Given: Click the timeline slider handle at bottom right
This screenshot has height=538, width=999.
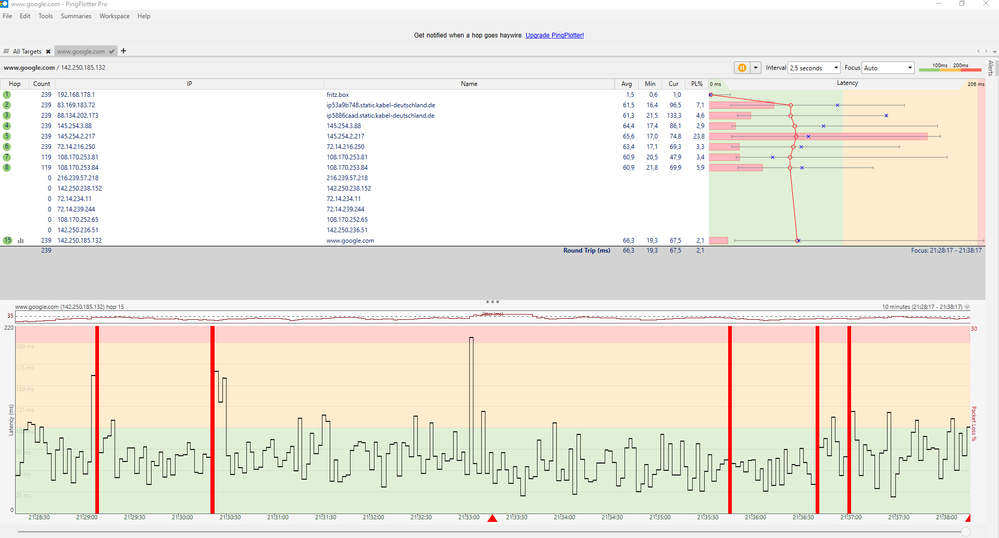Looking at the screenshot, I should 964,532.
